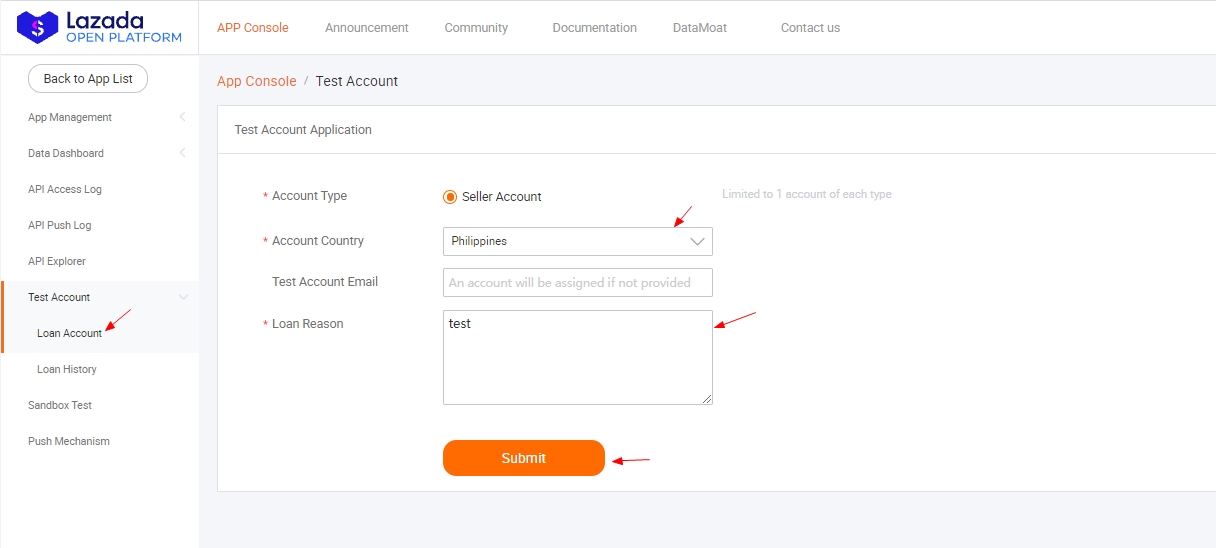This screenshot has height=548, width=1216.
Task: Click the Lazada Open Platform logo
Action: click(99, 28)
